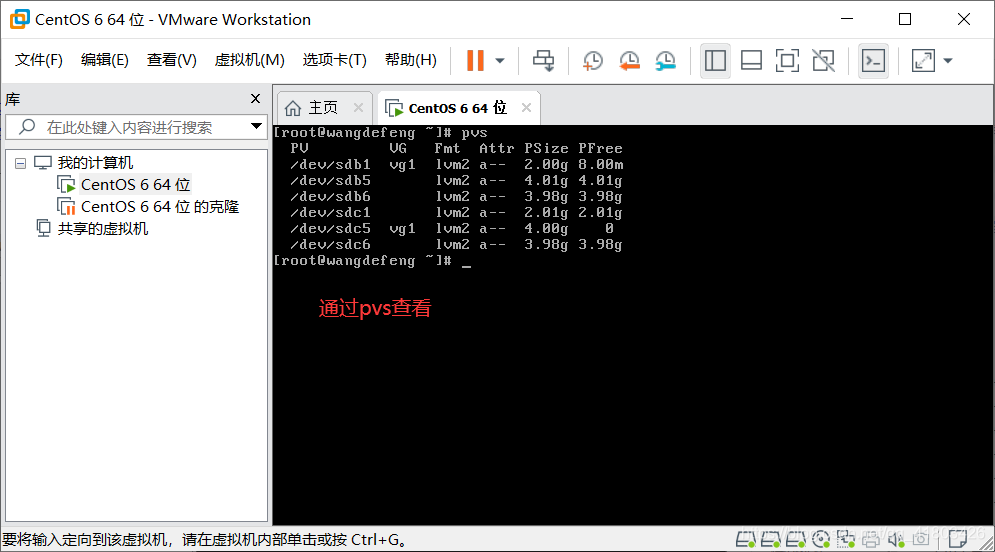This screenshot has width=995, height=552.
Task: Open the library search filter dropdown
Action: (256, 126)
